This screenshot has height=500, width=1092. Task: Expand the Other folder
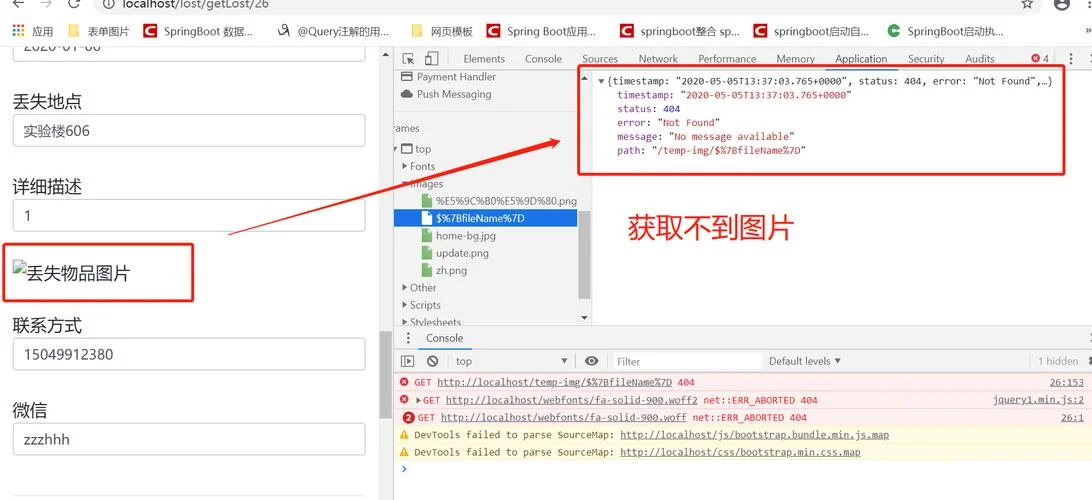point(405,288)
